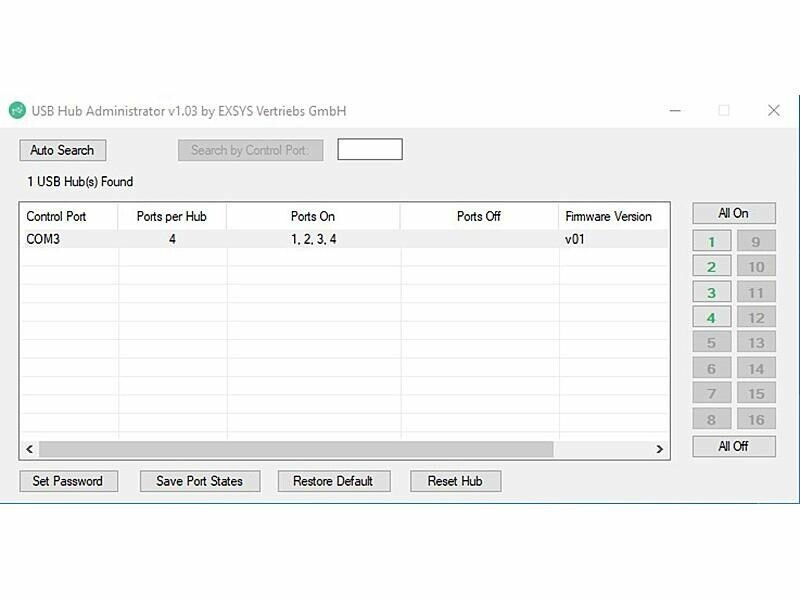Click the Firmware Version column header

(x=608, y=216)
